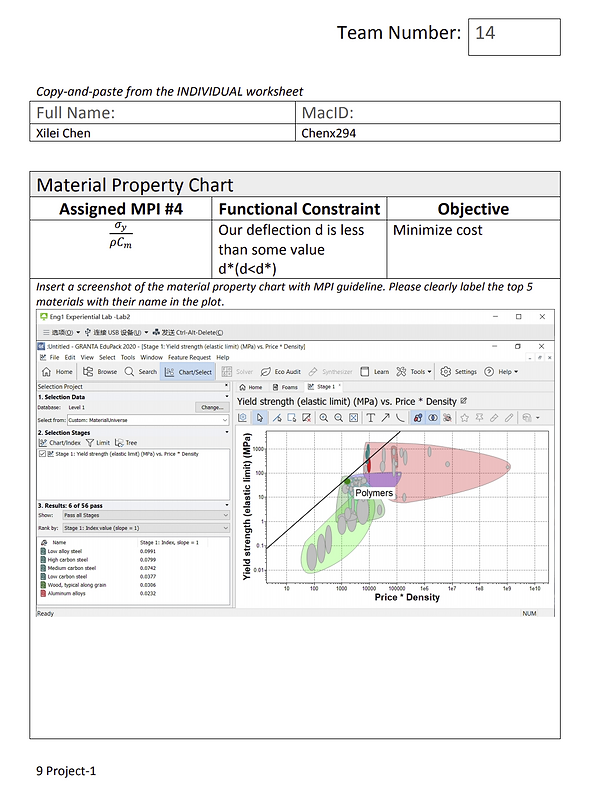Screen dimensions: 600x789
Task: Open the View menu
Action: coord(87,358)
